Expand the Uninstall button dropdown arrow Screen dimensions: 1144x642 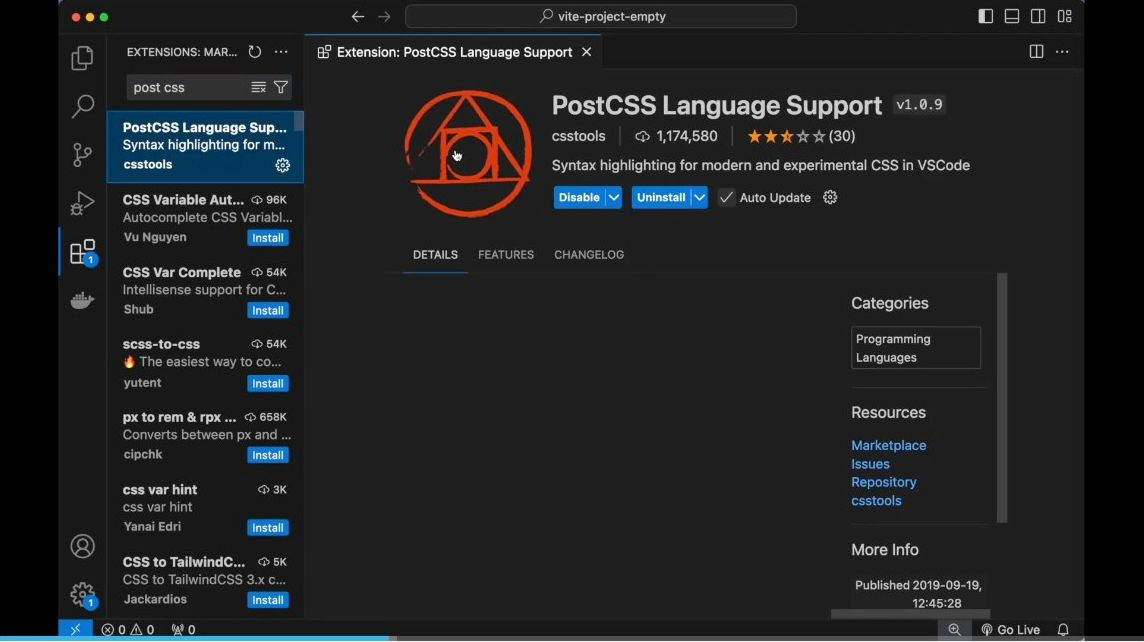(x=700, y=198)
